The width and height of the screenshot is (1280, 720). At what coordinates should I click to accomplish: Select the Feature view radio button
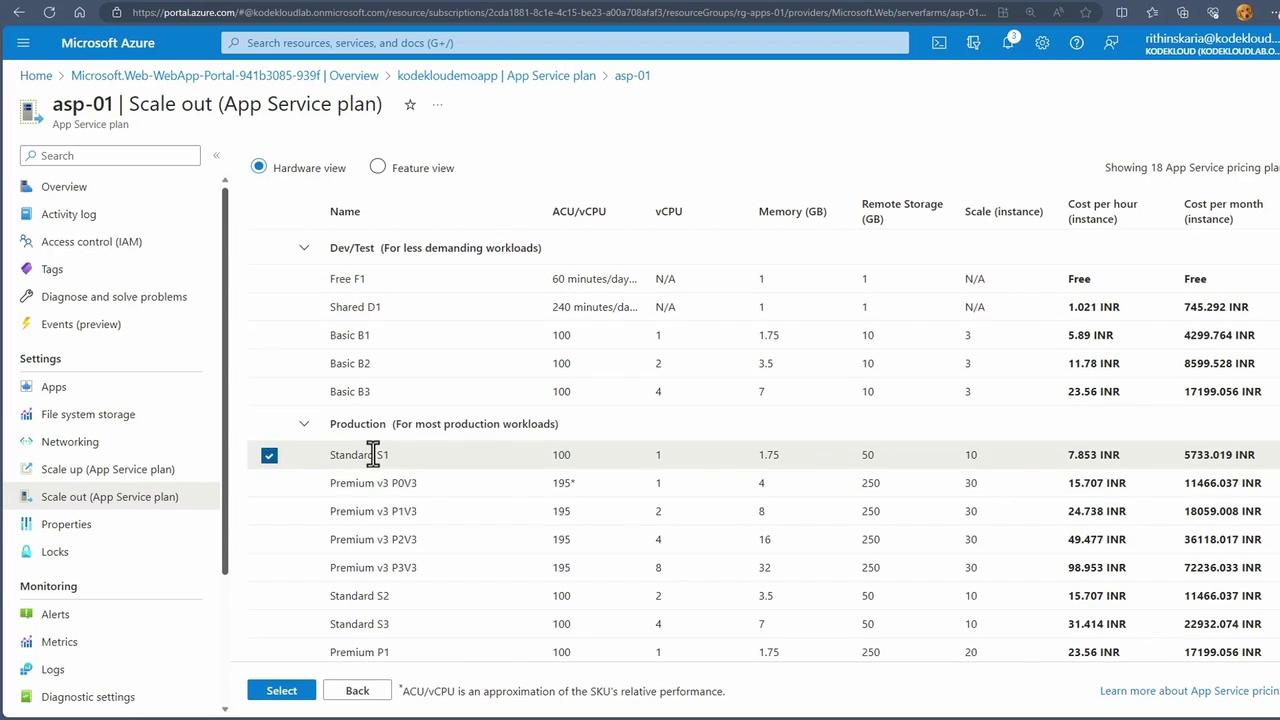(378, 166)
